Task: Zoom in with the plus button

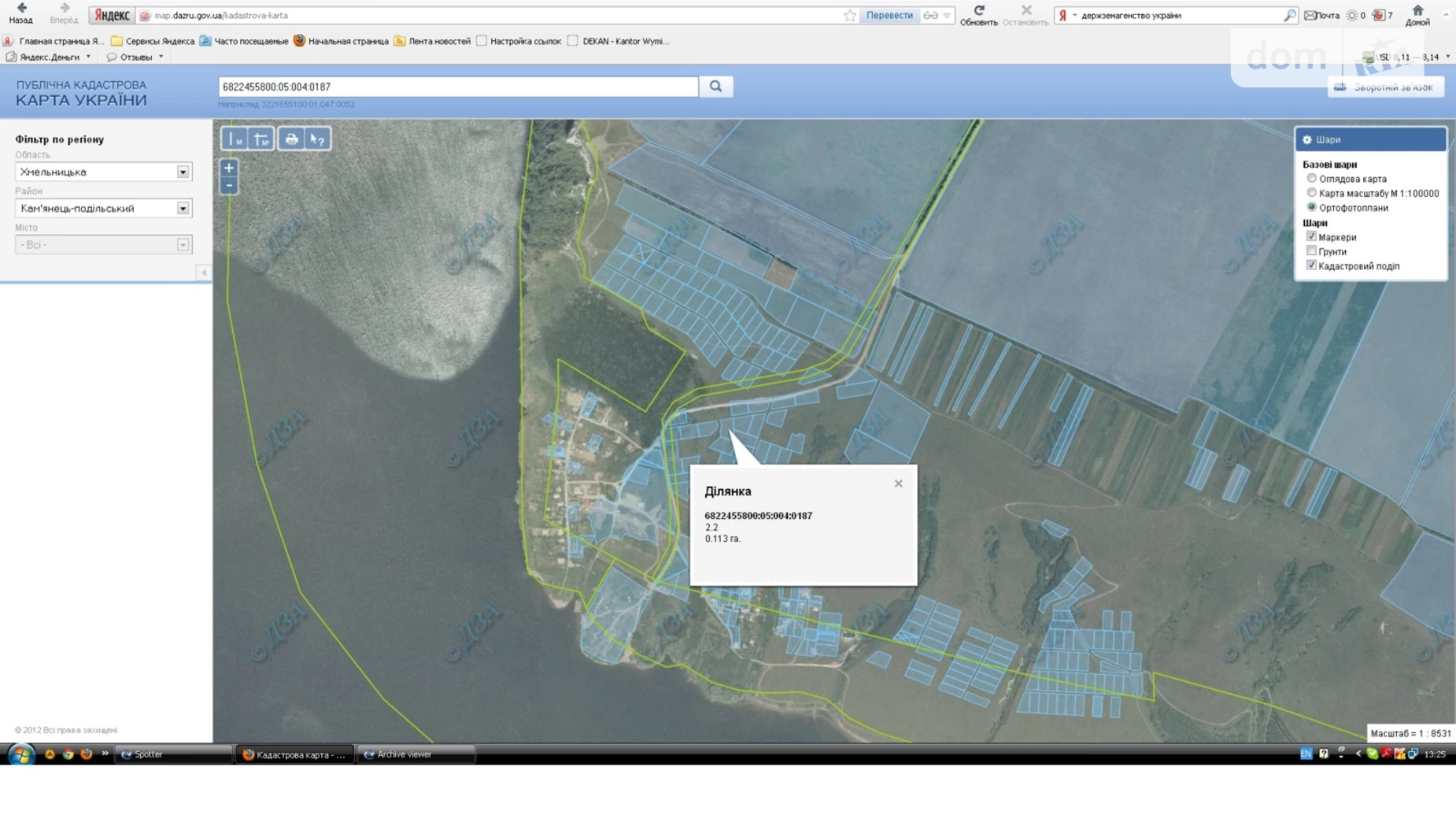Action: [229, 168]
